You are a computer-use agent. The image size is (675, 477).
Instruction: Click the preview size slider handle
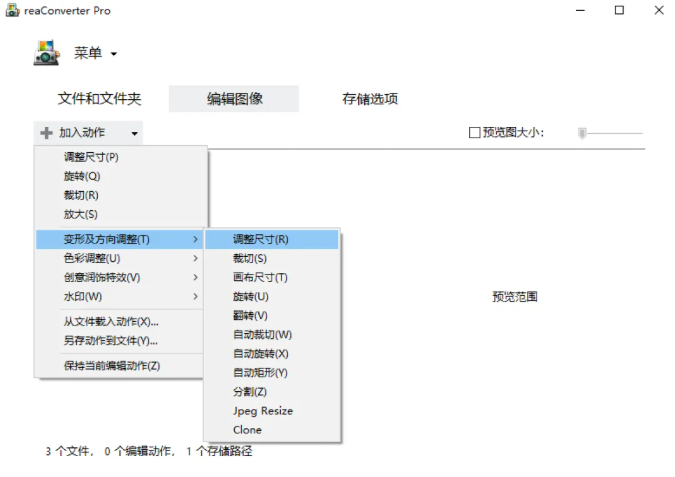[582, 133]
